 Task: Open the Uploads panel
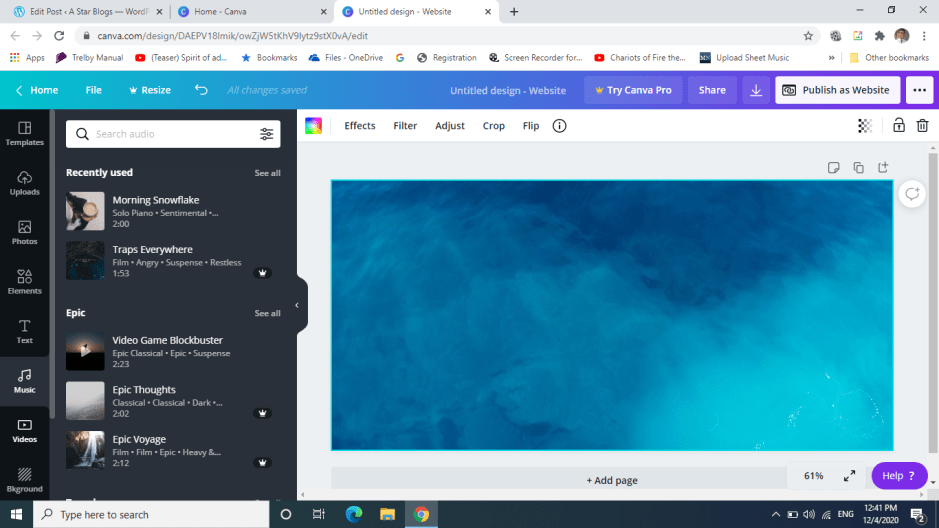[25, 183]
